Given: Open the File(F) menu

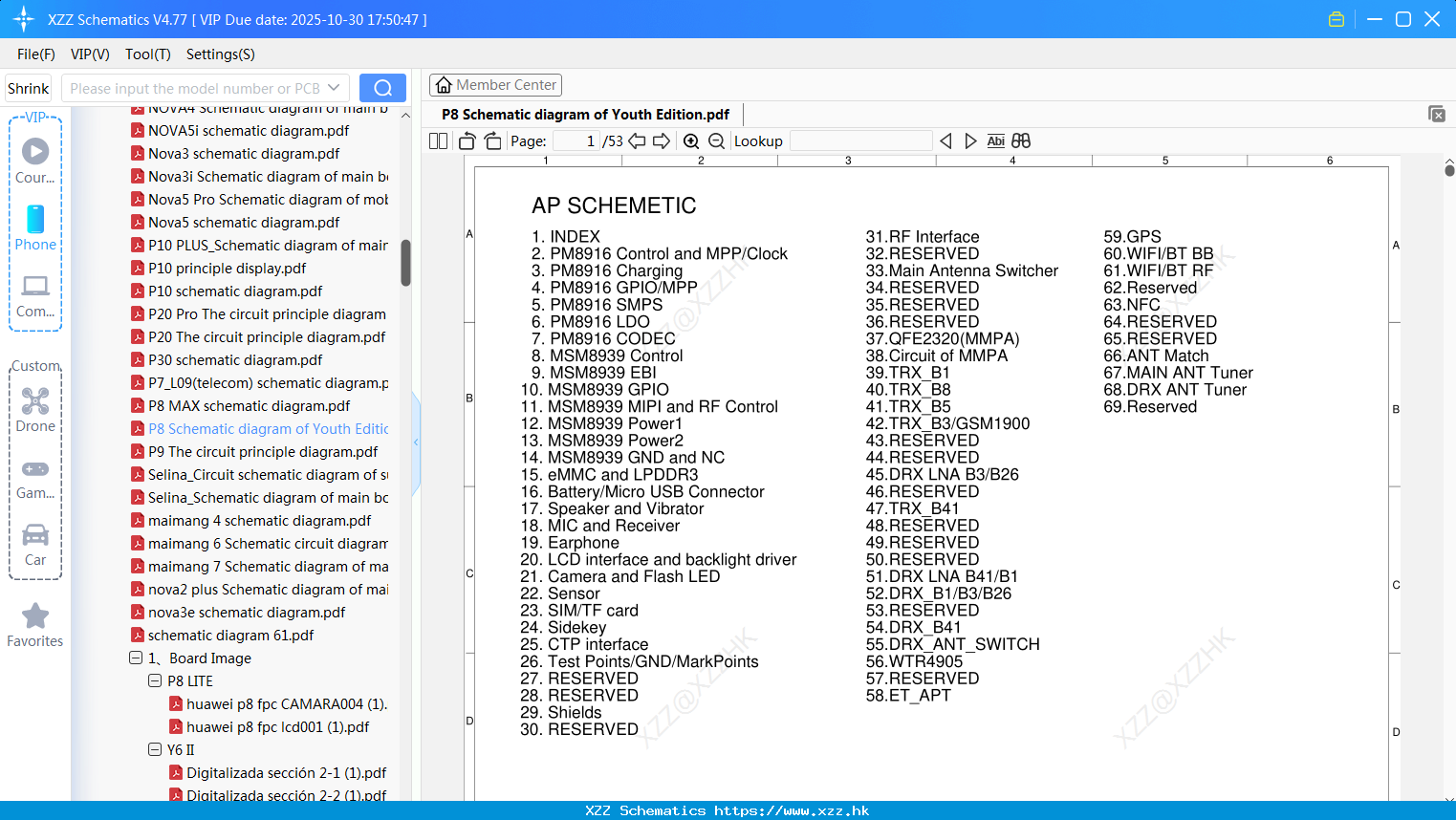Looking at the screenshot, I should 36,54.
